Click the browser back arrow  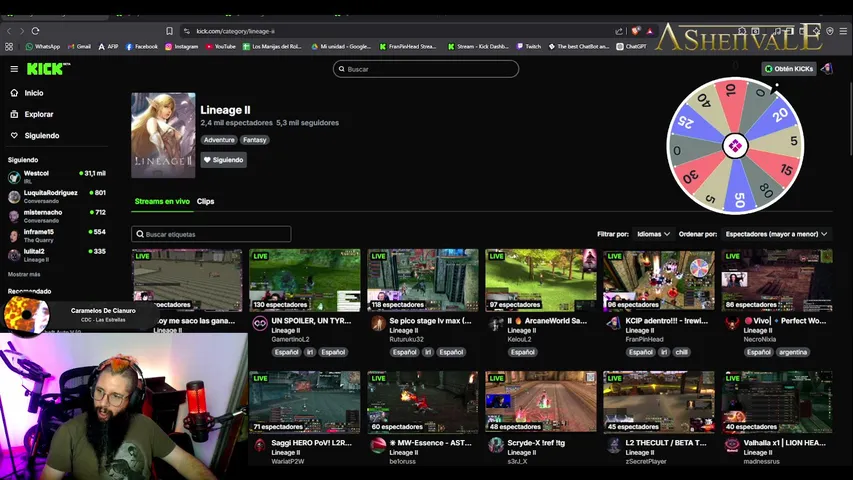9,31
